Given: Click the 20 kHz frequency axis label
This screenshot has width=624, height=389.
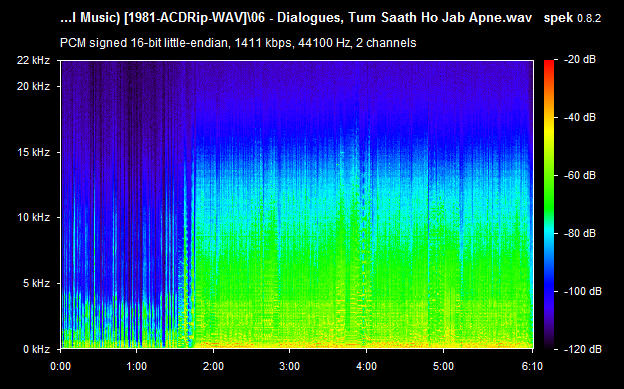Looking at the screenshot, I should 33,86.
